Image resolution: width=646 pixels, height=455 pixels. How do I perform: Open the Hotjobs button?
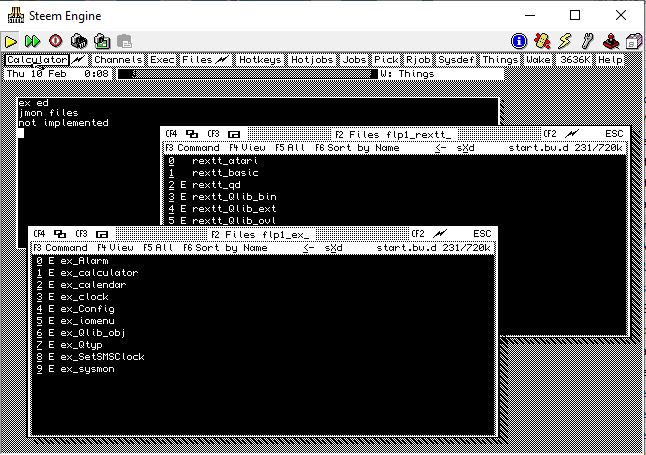click(x=312, y=60)
